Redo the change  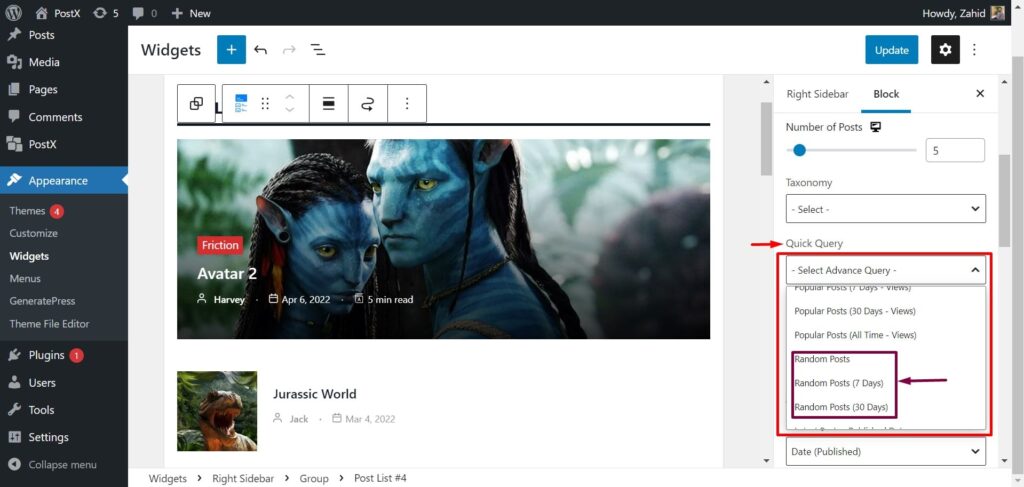289,50
